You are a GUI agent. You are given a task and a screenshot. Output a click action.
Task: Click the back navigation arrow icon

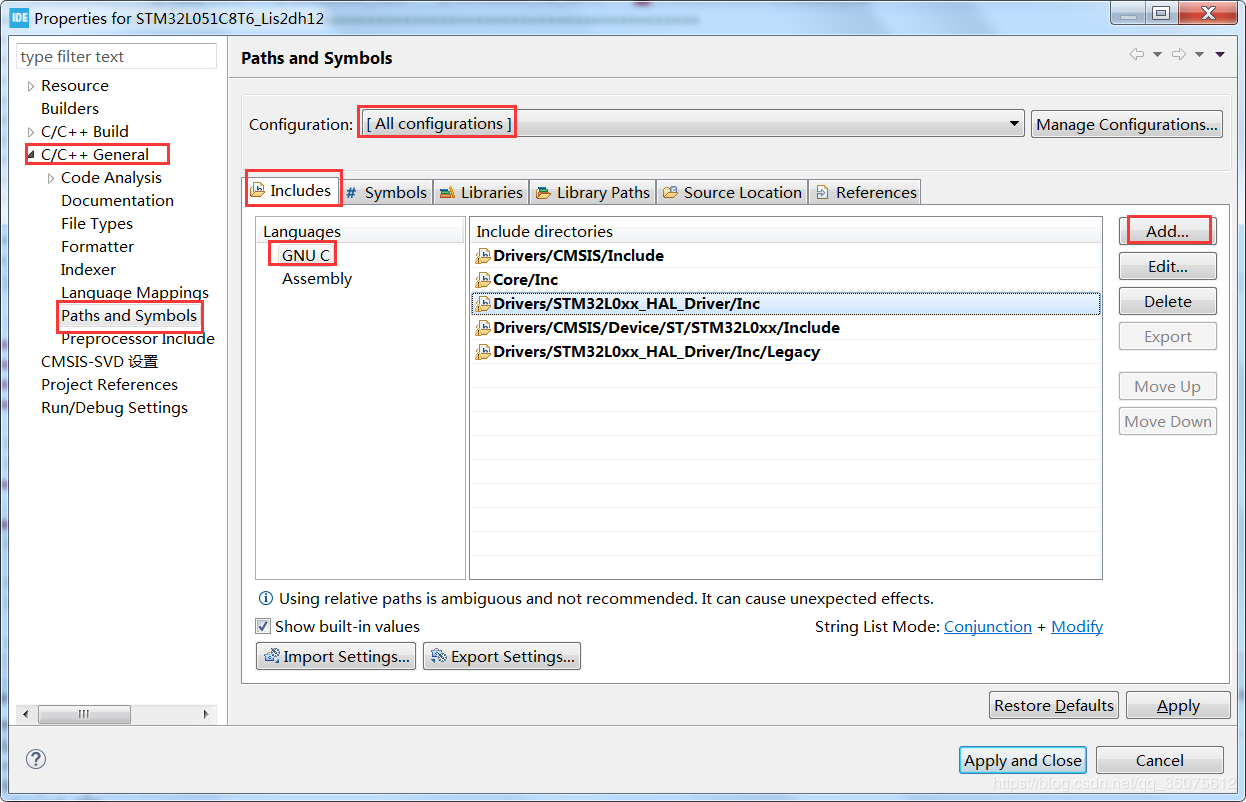click(x=1137, y=55)
